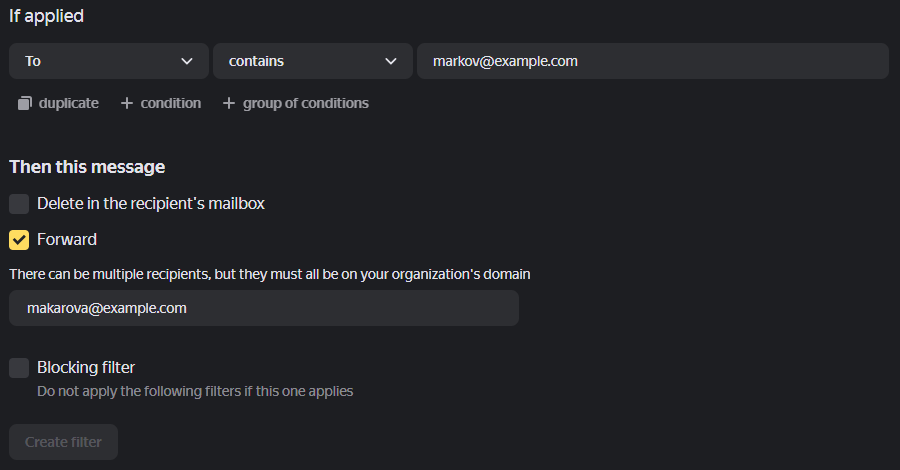900x470 pixels.
Task: Click the markov@example.com condition value field
Action: click(x=652, y=61)
